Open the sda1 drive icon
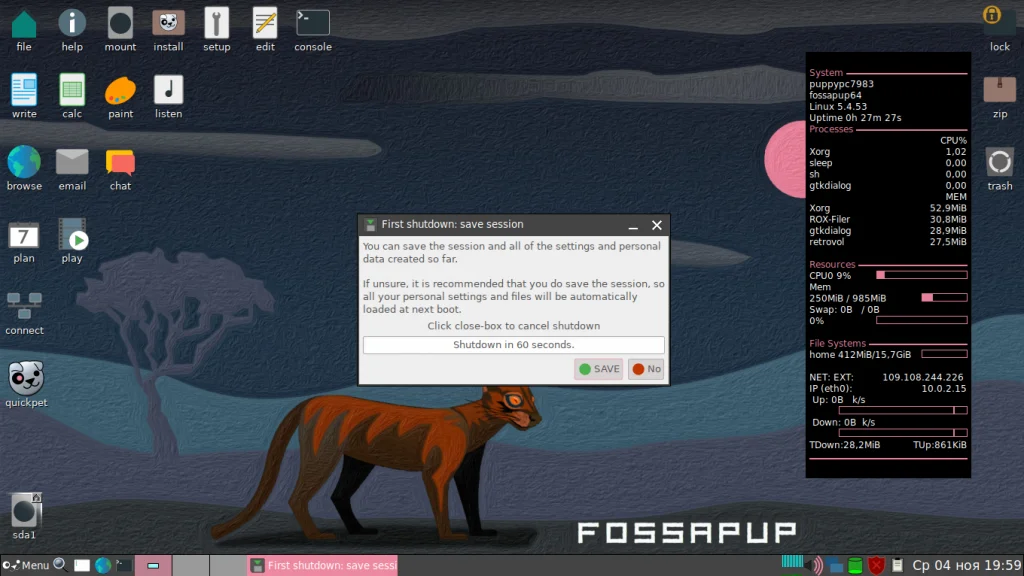The image size is (1024, 576). click(24, 510)
